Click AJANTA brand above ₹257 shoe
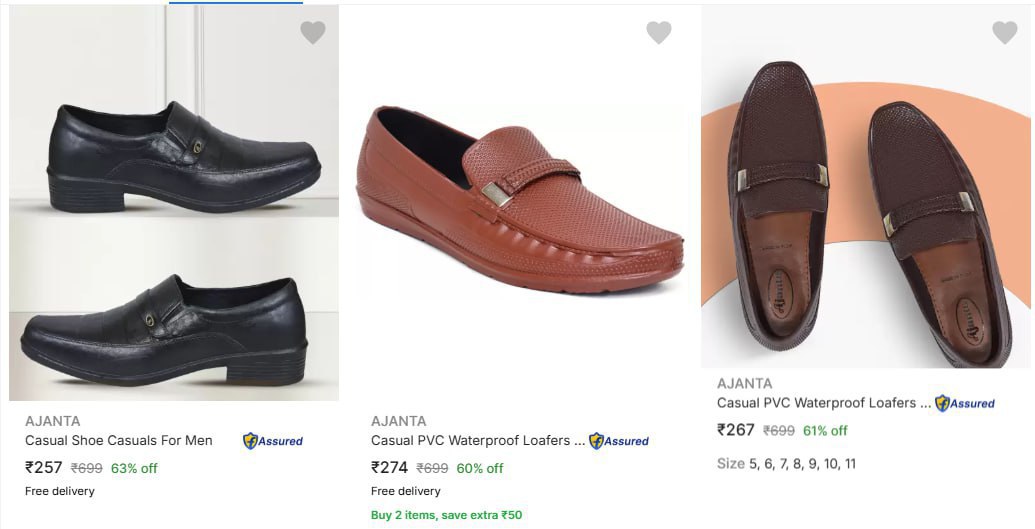The height and width of the screenshot is (529, 1035). point(53,421)
